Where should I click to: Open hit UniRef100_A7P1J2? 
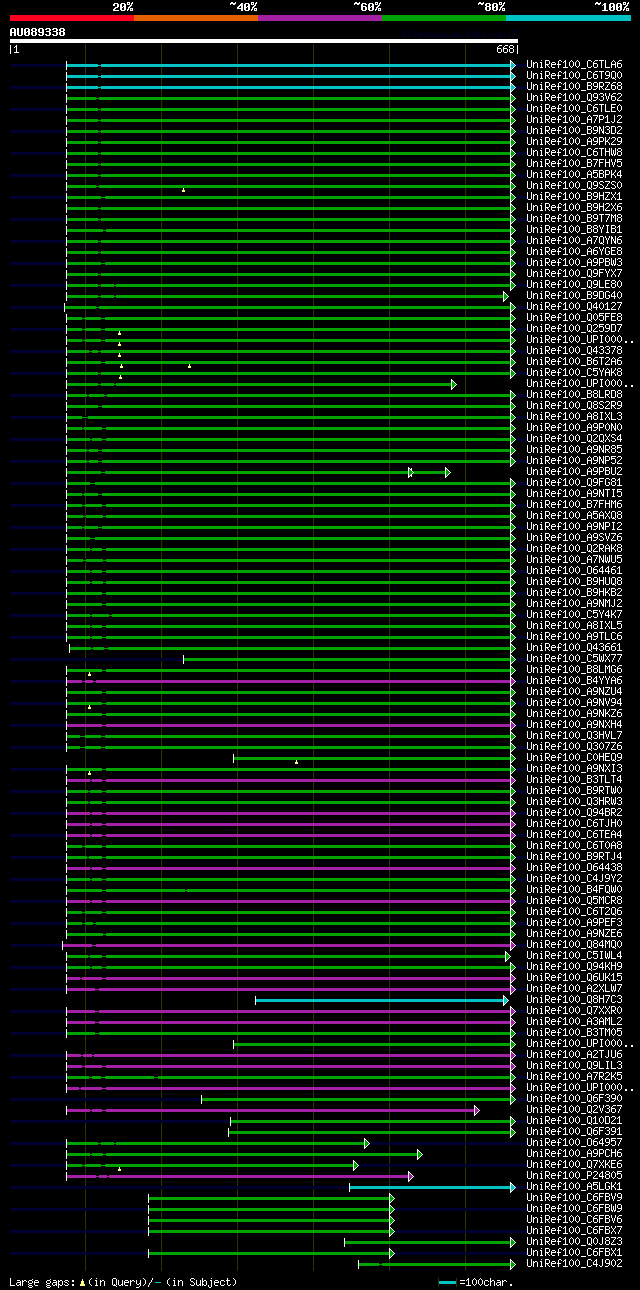pos(574,119)
